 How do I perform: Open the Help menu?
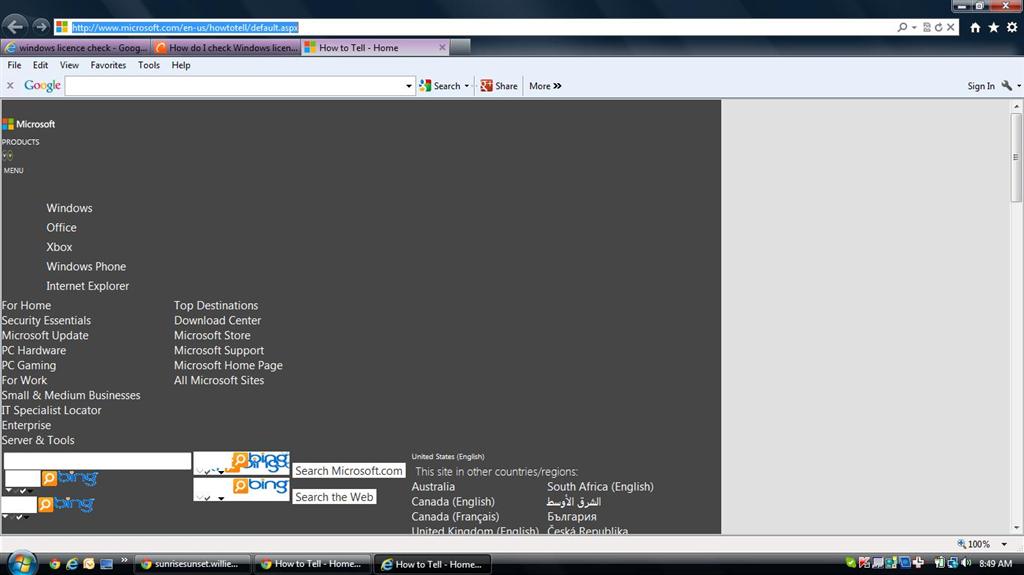[x=181, y=65]
